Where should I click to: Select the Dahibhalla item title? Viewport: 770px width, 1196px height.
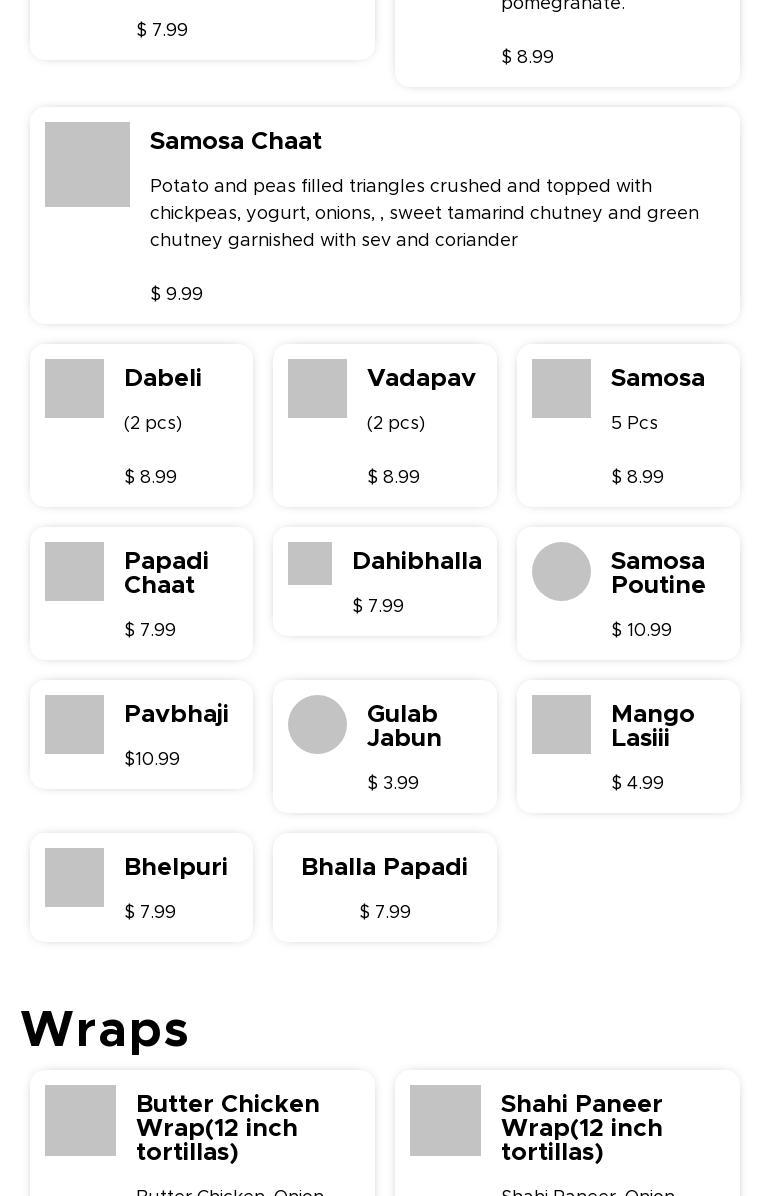pos(417,561)
